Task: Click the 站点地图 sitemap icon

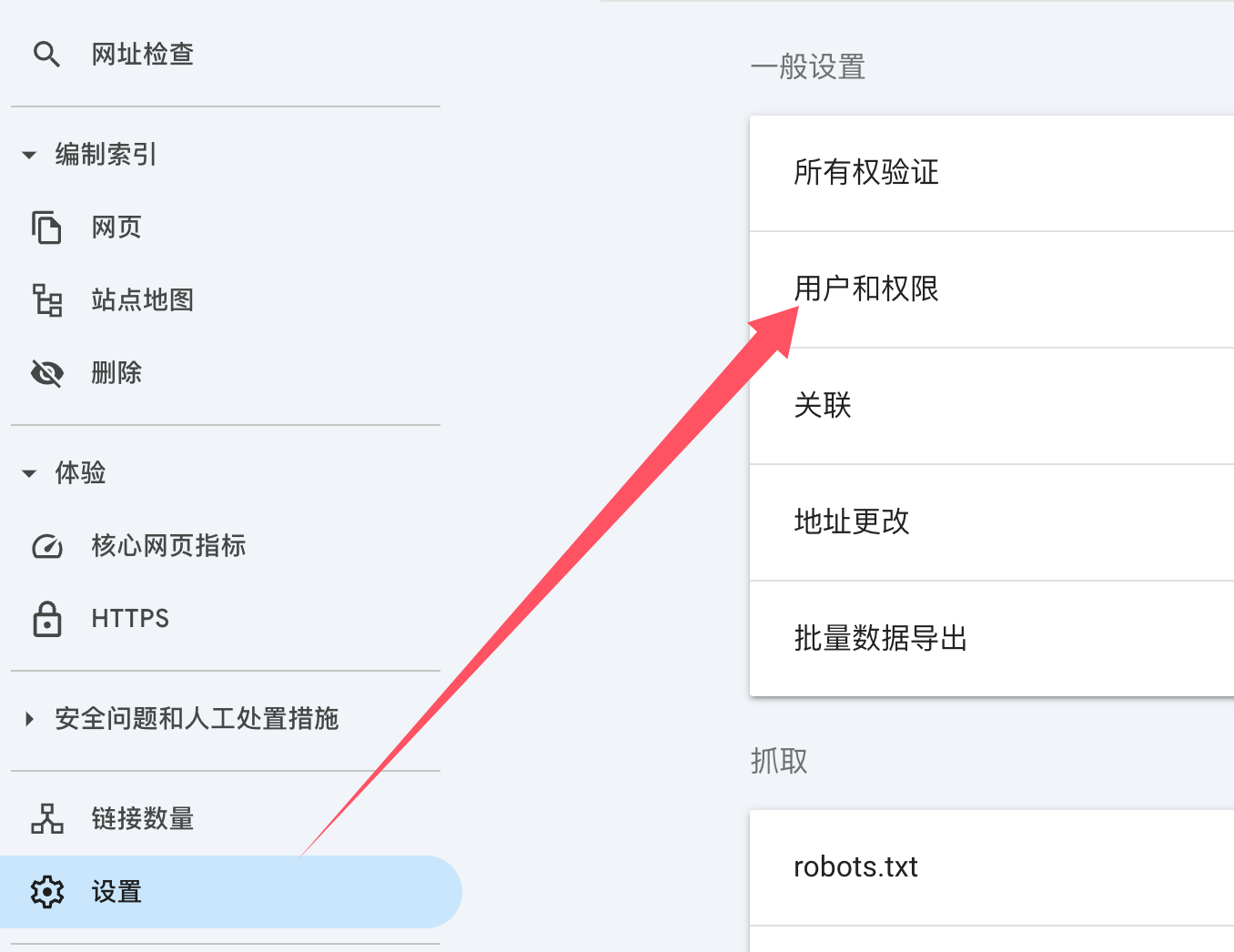Action: pyautogui.click(x=46, y=299)
